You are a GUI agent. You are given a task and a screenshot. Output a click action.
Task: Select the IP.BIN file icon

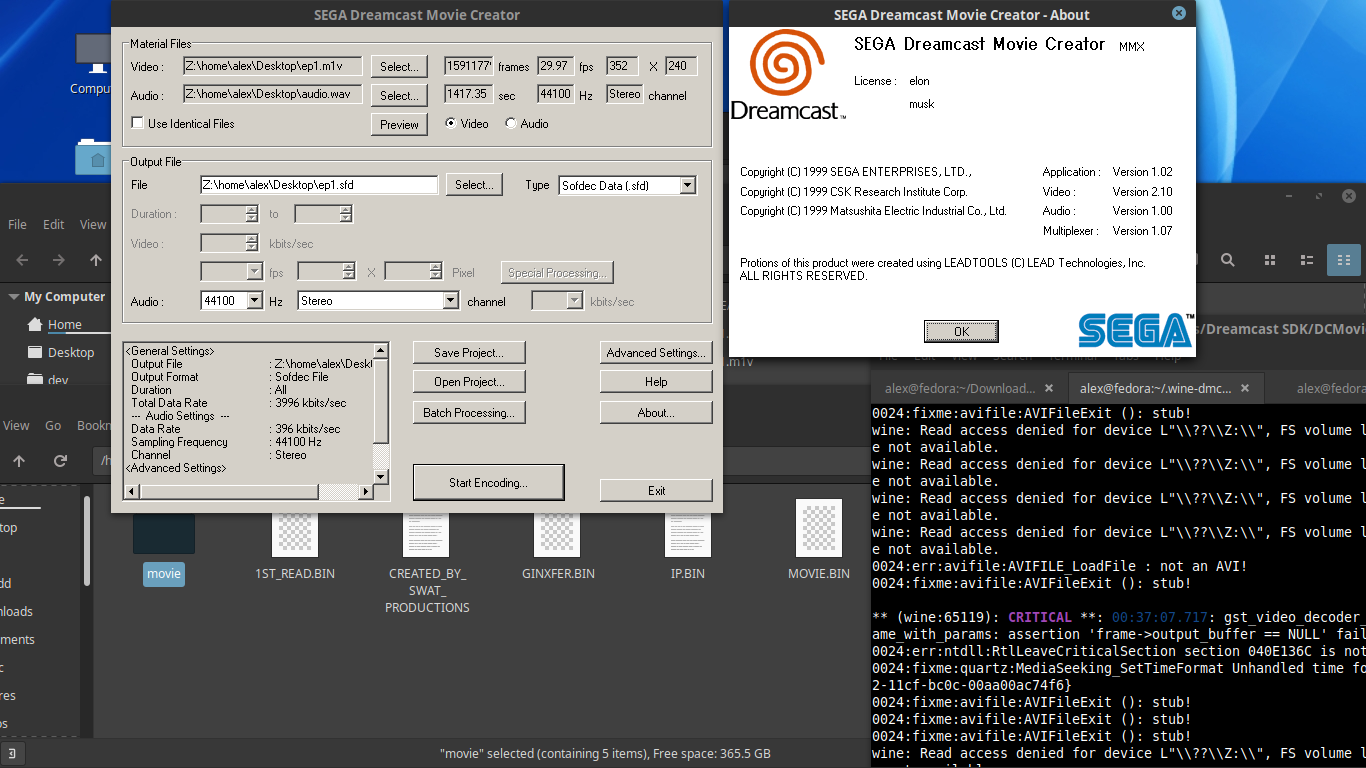[x=688, y=529]
